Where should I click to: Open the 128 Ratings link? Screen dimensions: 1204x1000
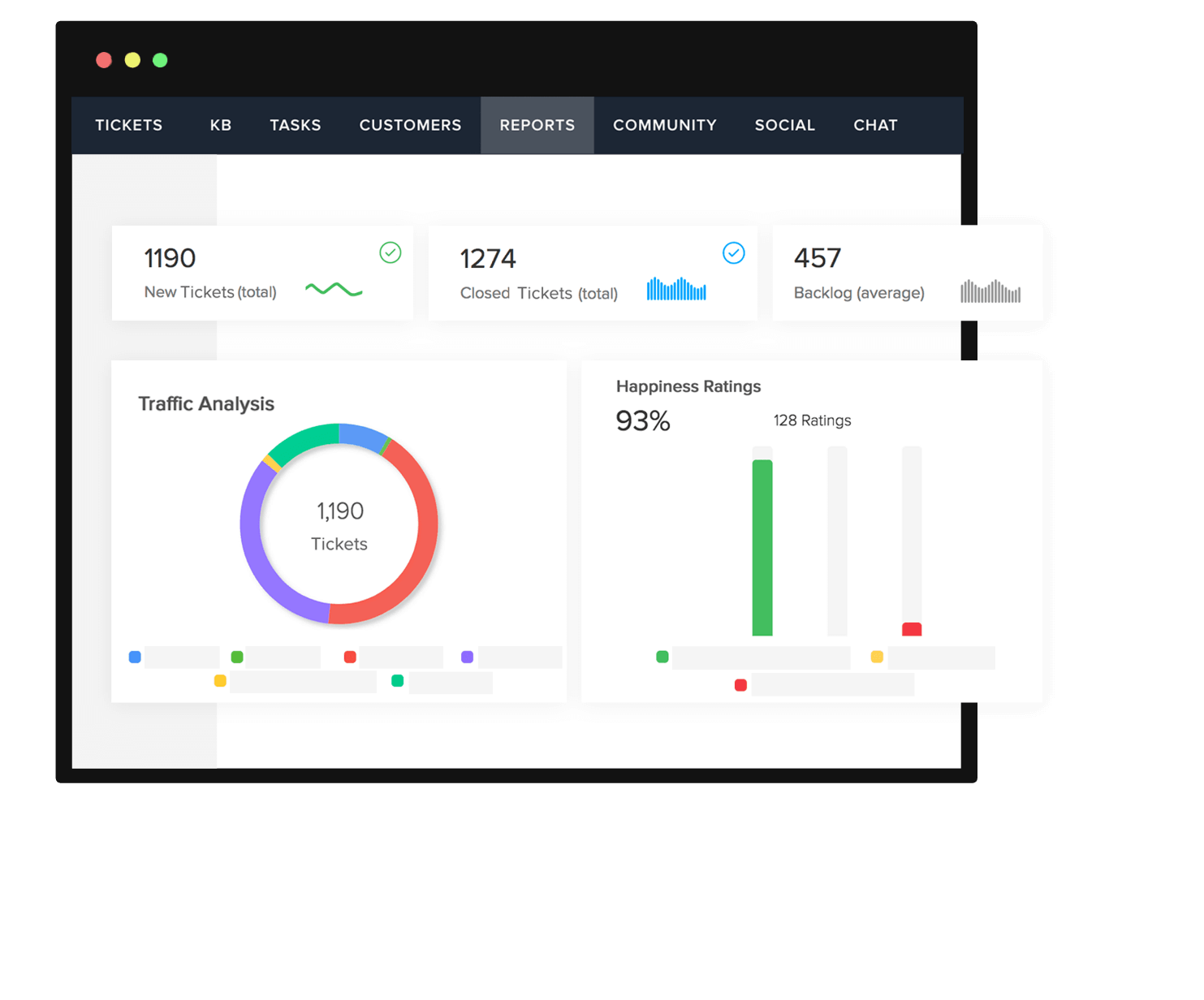click(812, 420)
